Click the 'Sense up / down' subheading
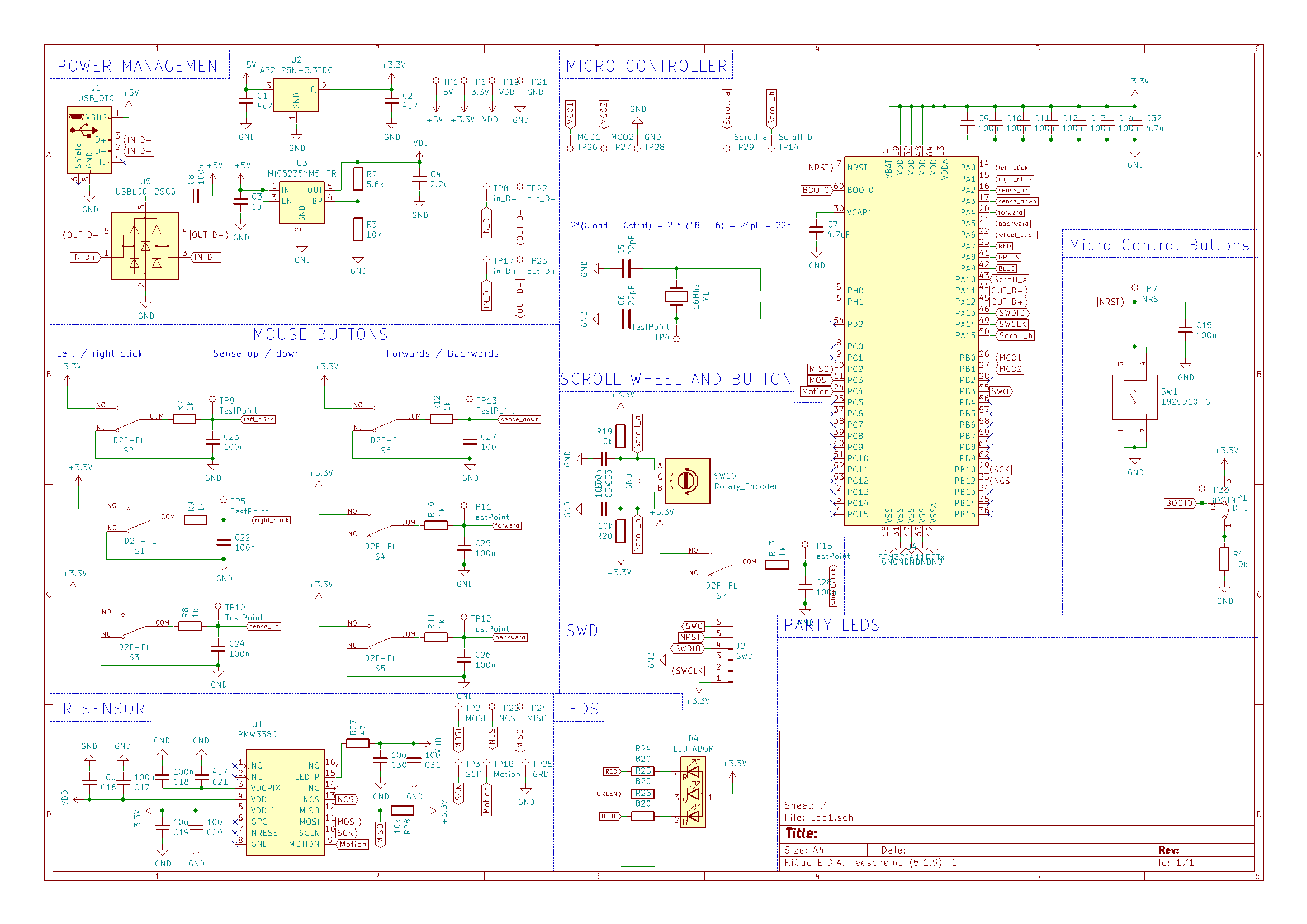This screenshot has width=1307, height=924. click(x=257, y=353)
